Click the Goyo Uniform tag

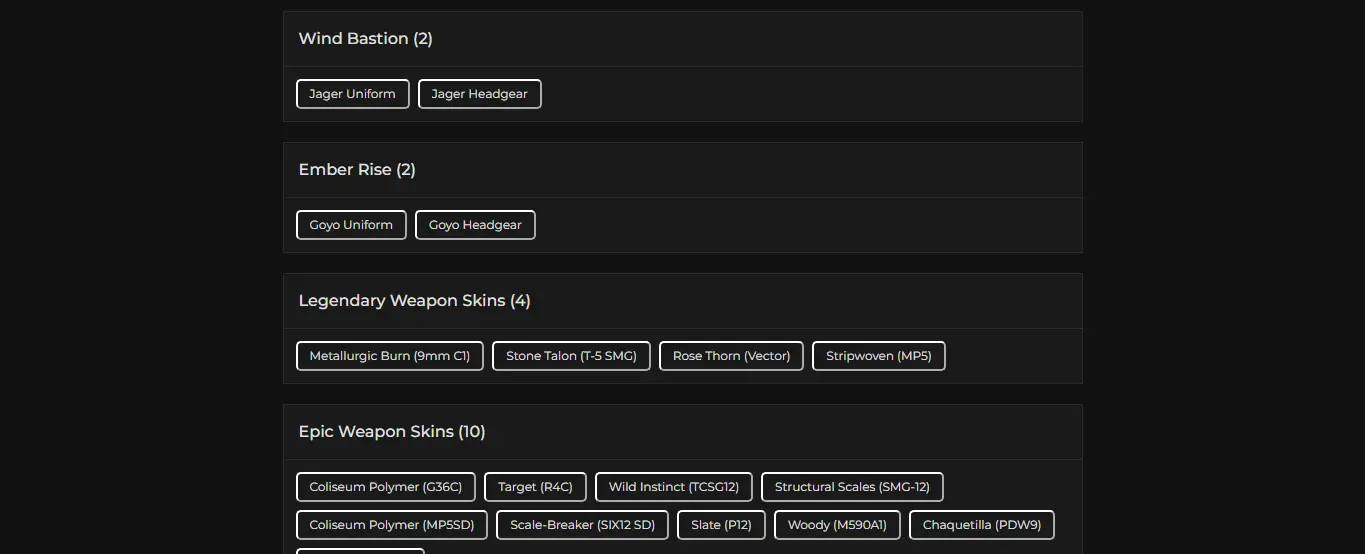pyautogui.click(x=351, y=225)
